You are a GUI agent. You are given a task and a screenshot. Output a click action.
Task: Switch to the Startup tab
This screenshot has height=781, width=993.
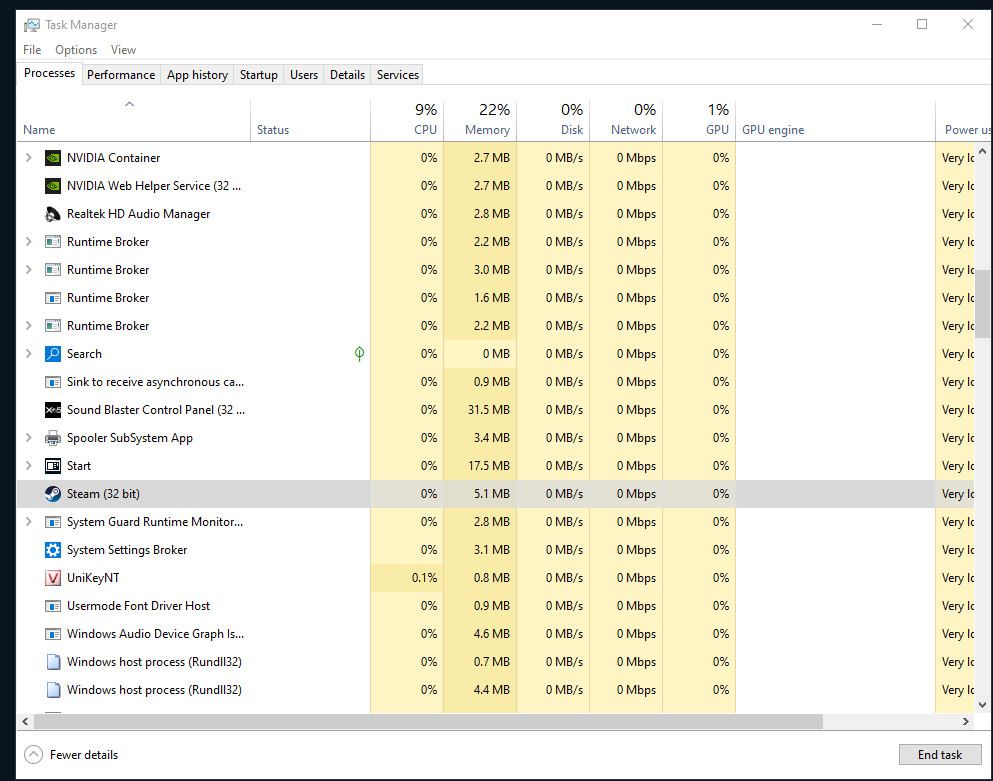pos(258,74)
